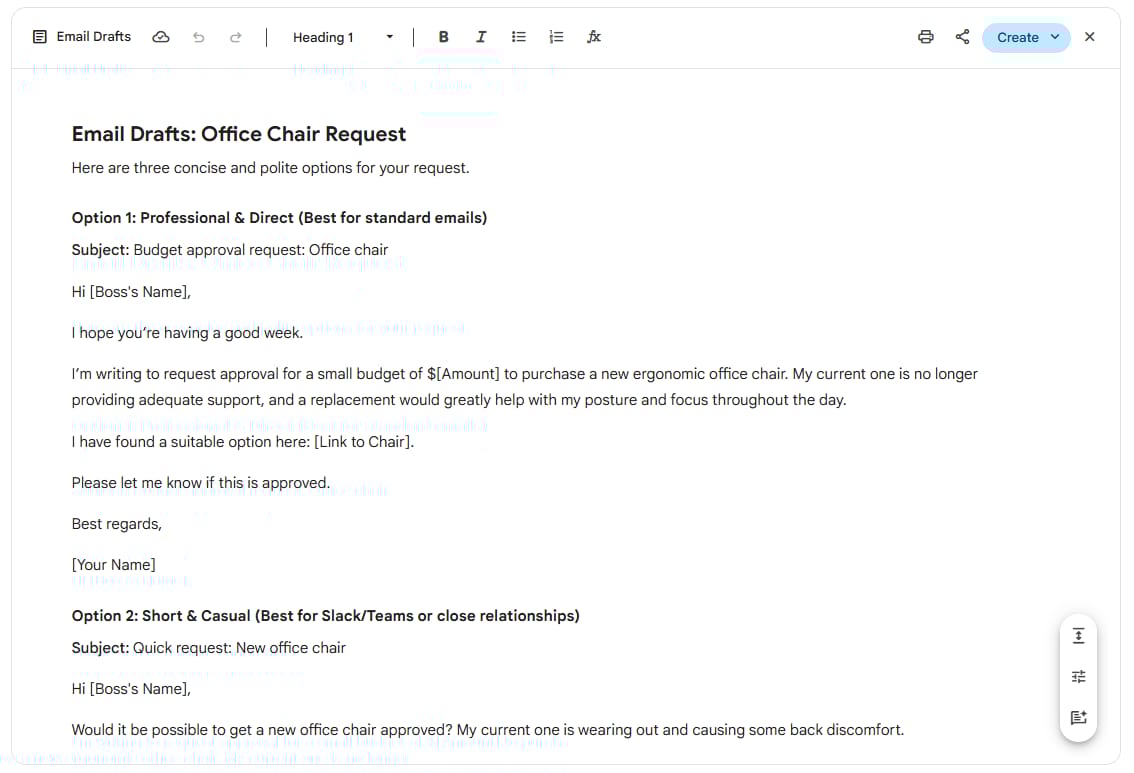Click the document icon beside Email Drafts
Image resolution: width=1134 pixels, height=773 pixels.
40,37
